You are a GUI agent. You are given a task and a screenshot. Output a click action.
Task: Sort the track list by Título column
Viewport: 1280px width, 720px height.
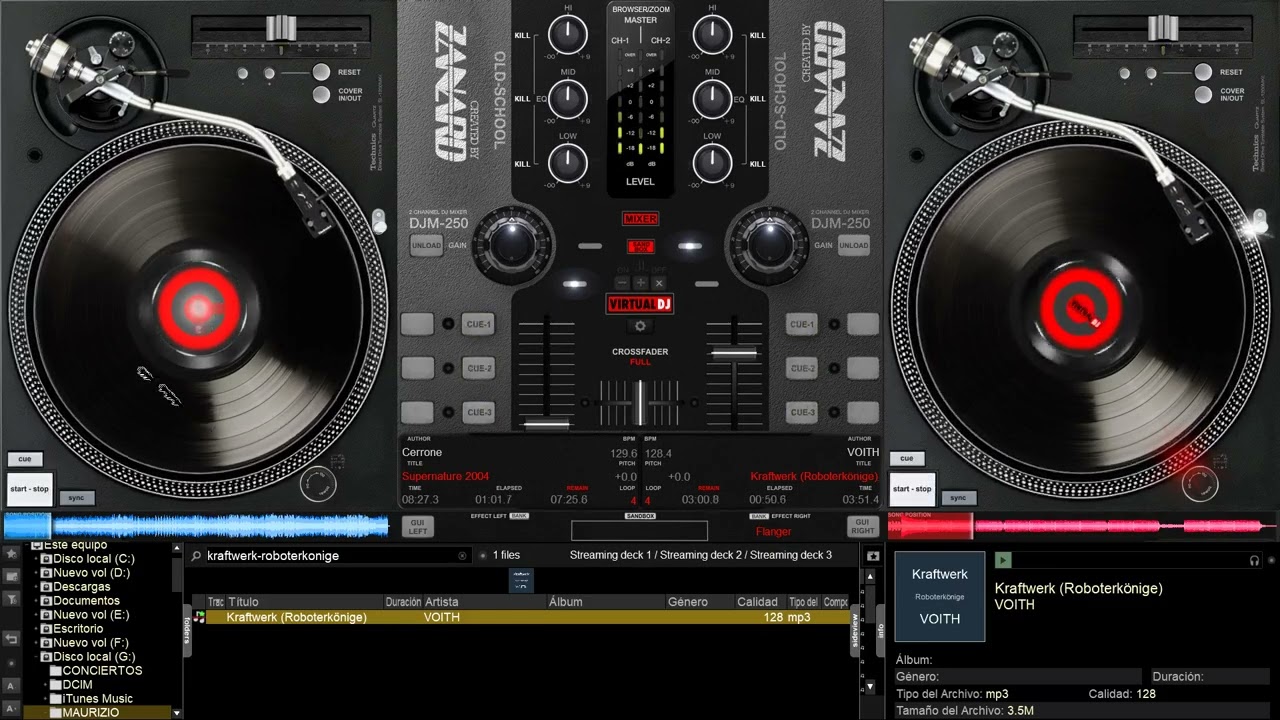[x=304, y=602]
